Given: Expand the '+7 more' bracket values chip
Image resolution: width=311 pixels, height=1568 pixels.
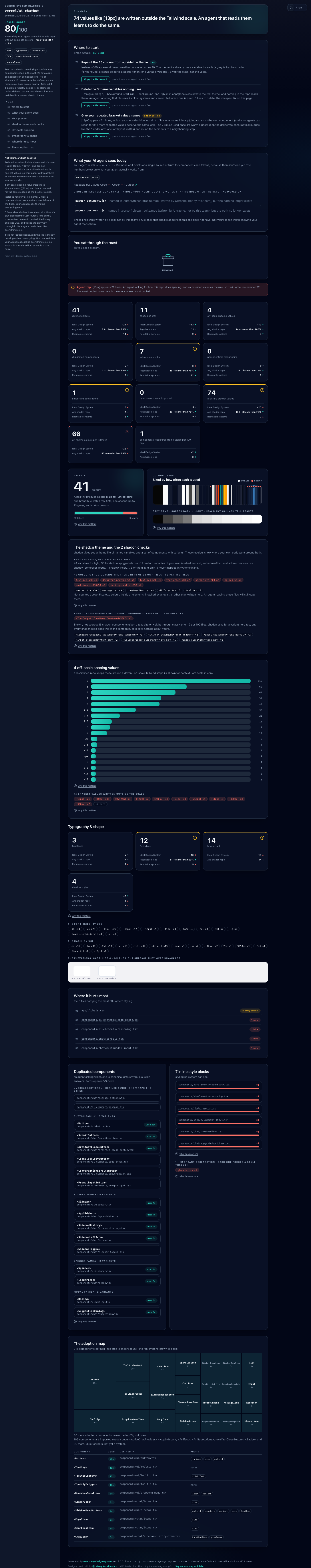Looking at the screenshot, I should 100,804.
